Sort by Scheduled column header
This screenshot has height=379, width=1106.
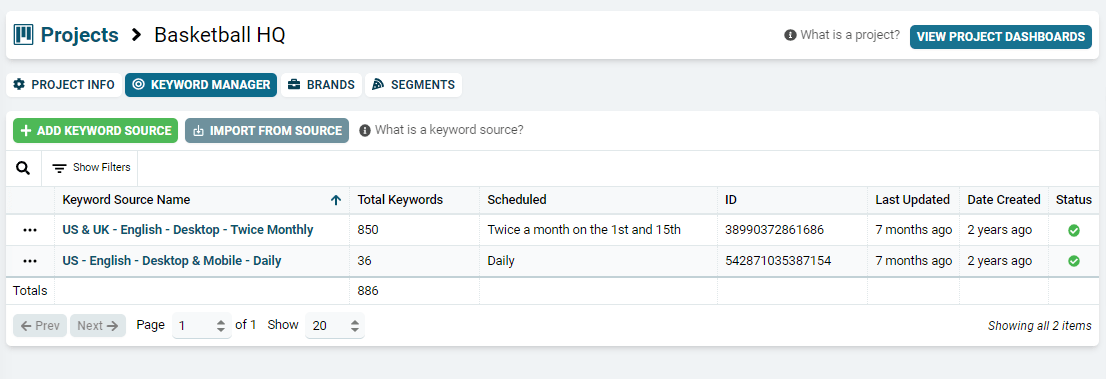click(516, 200)
